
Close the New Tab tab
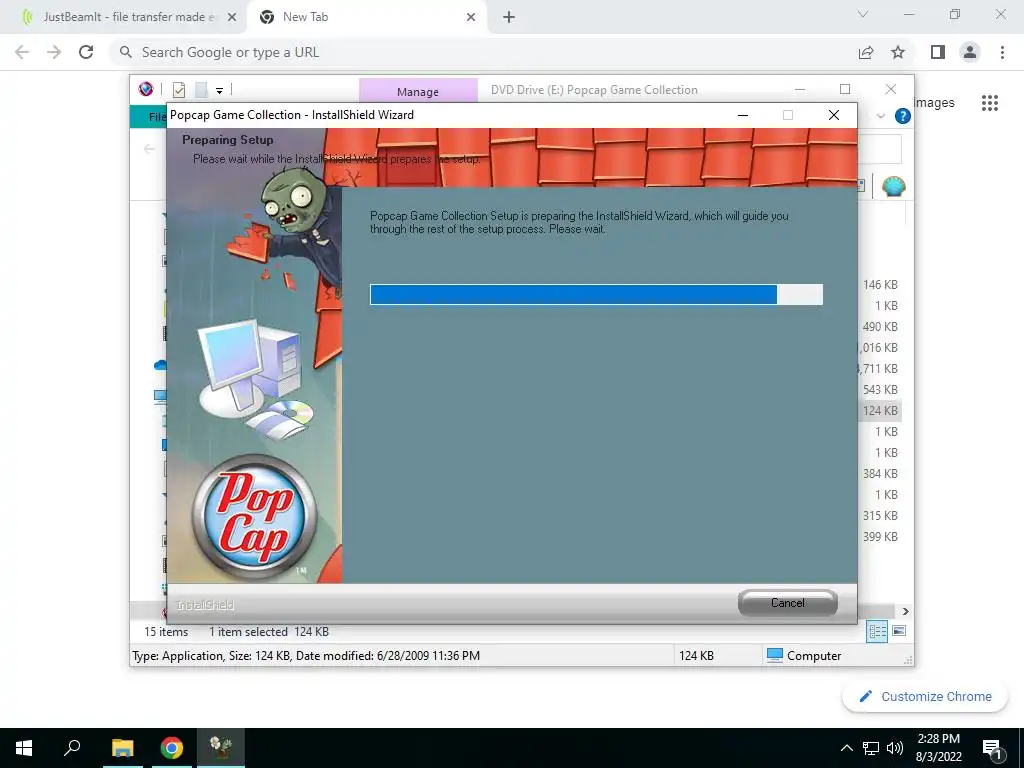(x=471, y=17)
